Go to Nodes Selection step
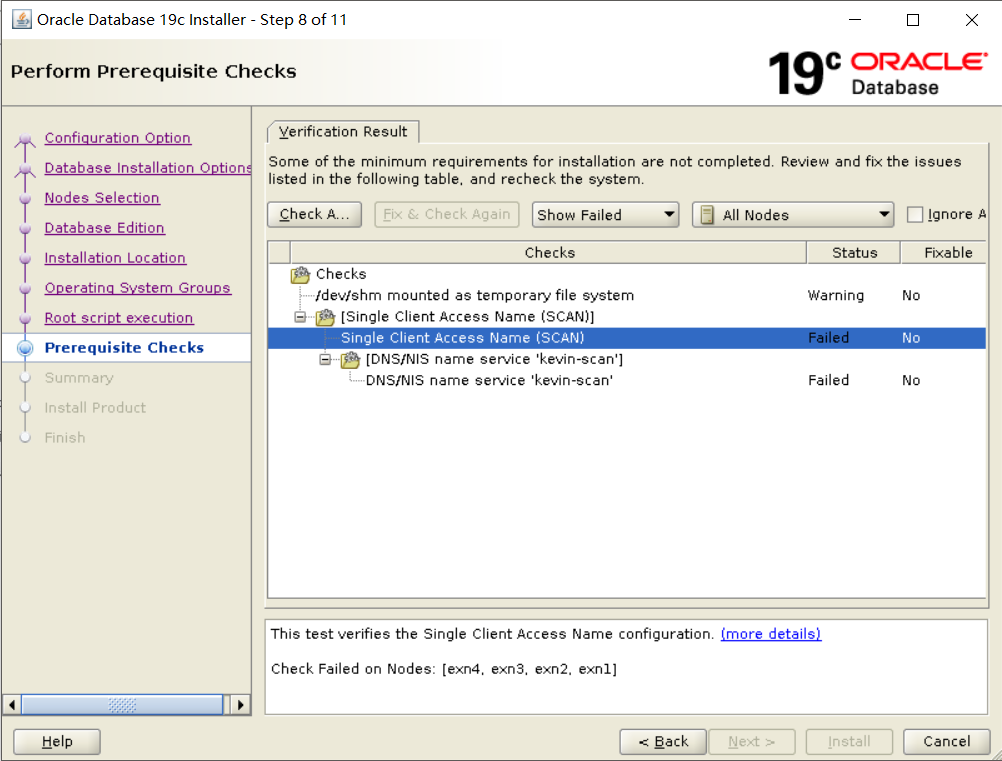1002x761 pixels. 102,198
